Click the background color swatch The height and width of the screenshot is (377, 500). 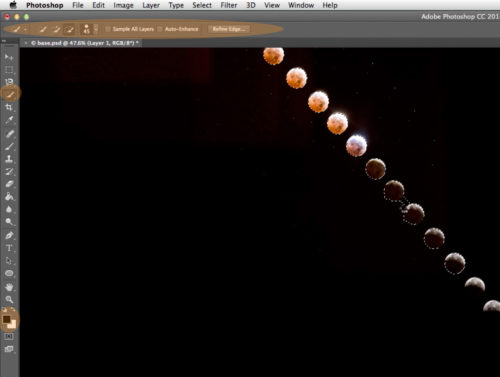click(12, 325)
